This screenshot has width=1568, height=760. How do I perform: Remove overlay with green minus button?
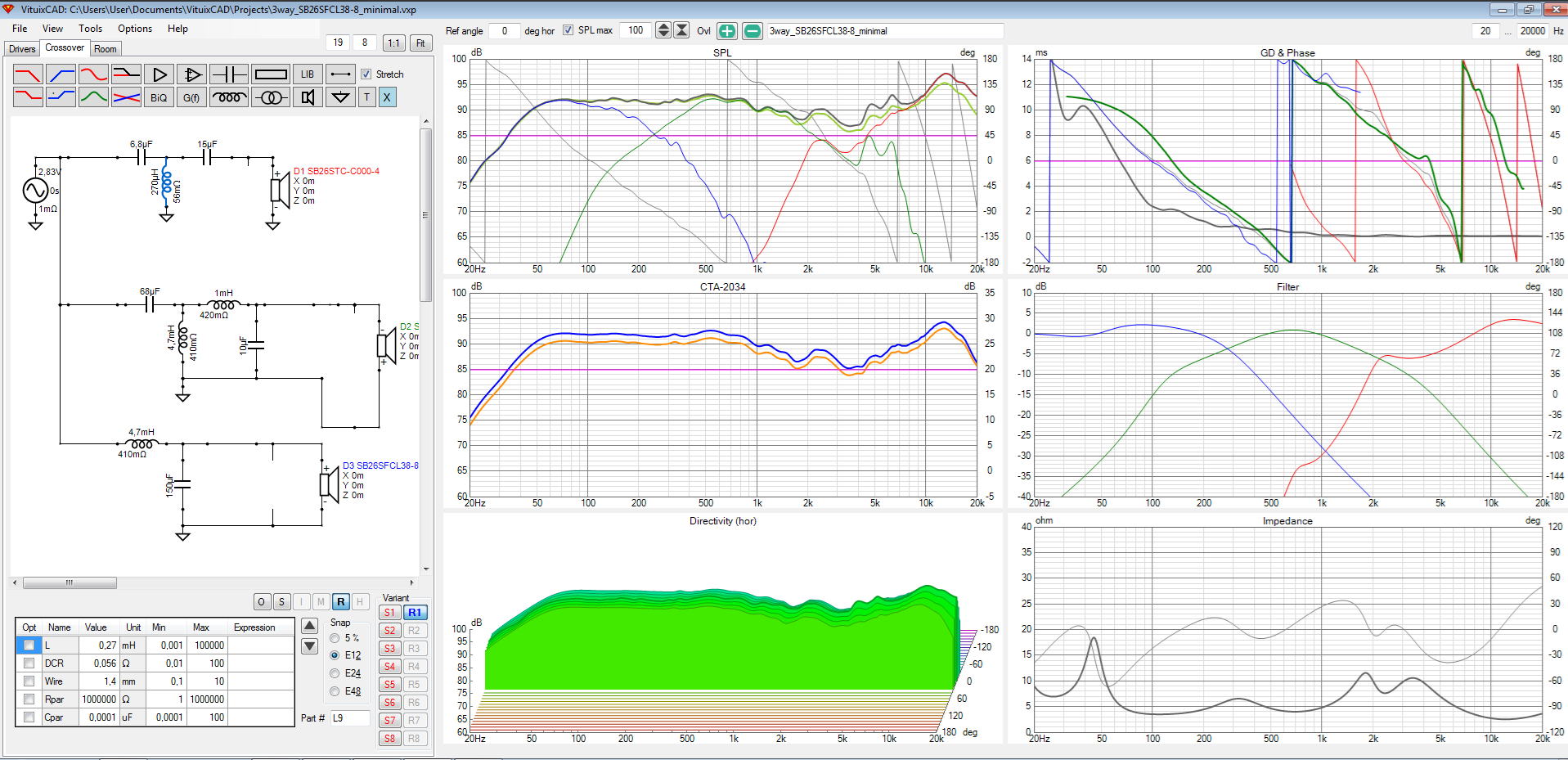pyautogui.click(x=753, y=31)
